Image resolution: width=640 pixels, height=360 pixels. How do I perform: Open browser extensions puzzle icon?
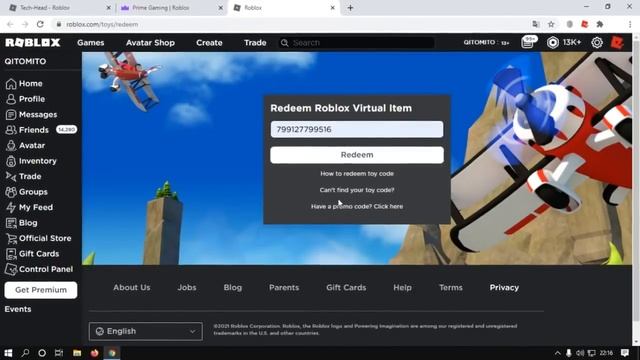[x=600, y=24]
